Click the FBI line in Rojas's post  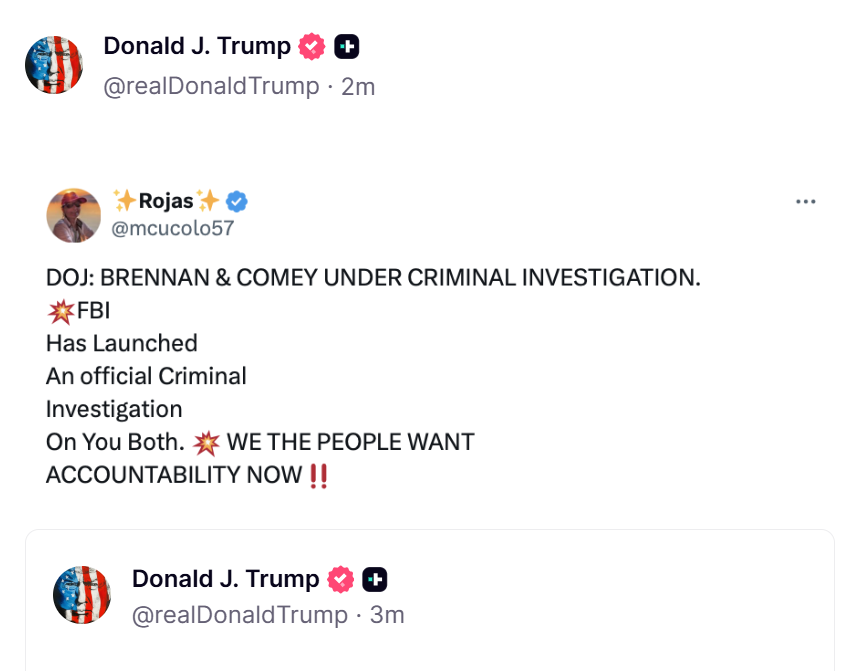93,311
